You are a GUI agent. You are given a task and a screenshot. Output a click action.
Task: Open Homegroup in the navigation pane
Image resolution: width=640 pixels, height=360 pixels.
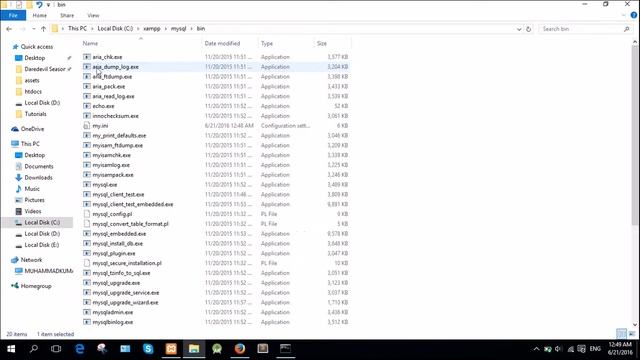(x=36, y=286)
